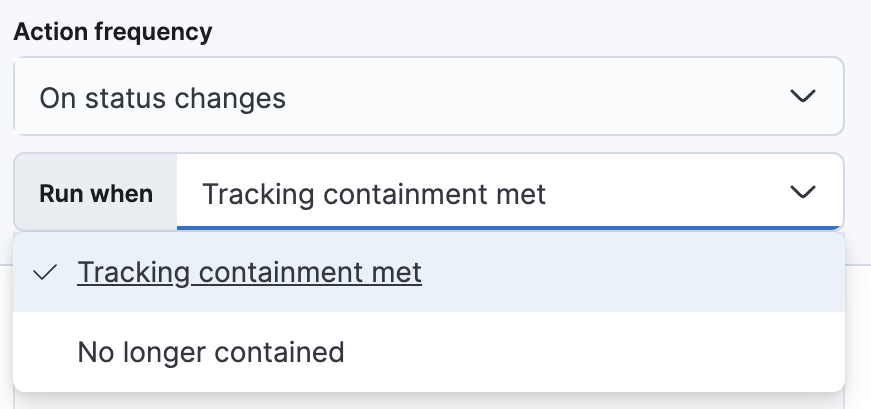
Task: Click the Run when prepend label
Action: tap(96, 193)
